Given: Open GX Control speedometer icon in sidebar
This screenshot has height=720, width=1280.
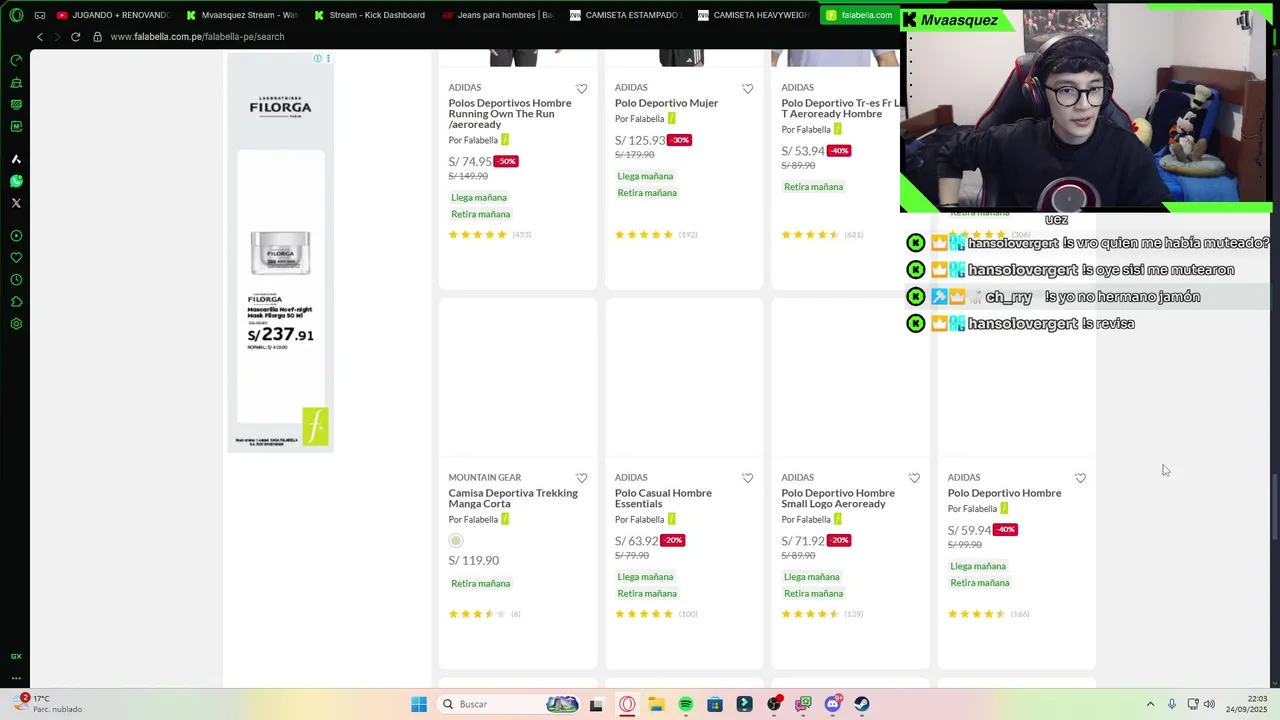Looking at the screenshot, I should click(16, 60).
